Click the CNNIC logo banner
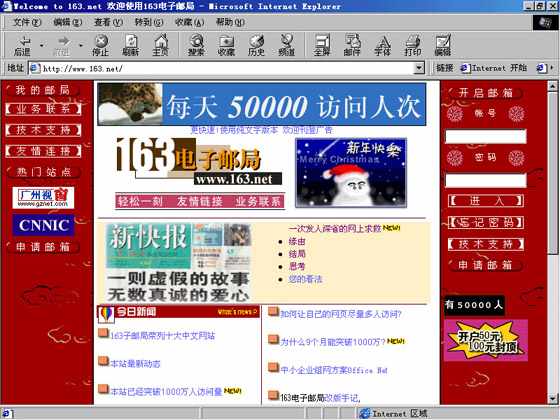Viewport: 560px width, 420px height. tap(44, 225)
